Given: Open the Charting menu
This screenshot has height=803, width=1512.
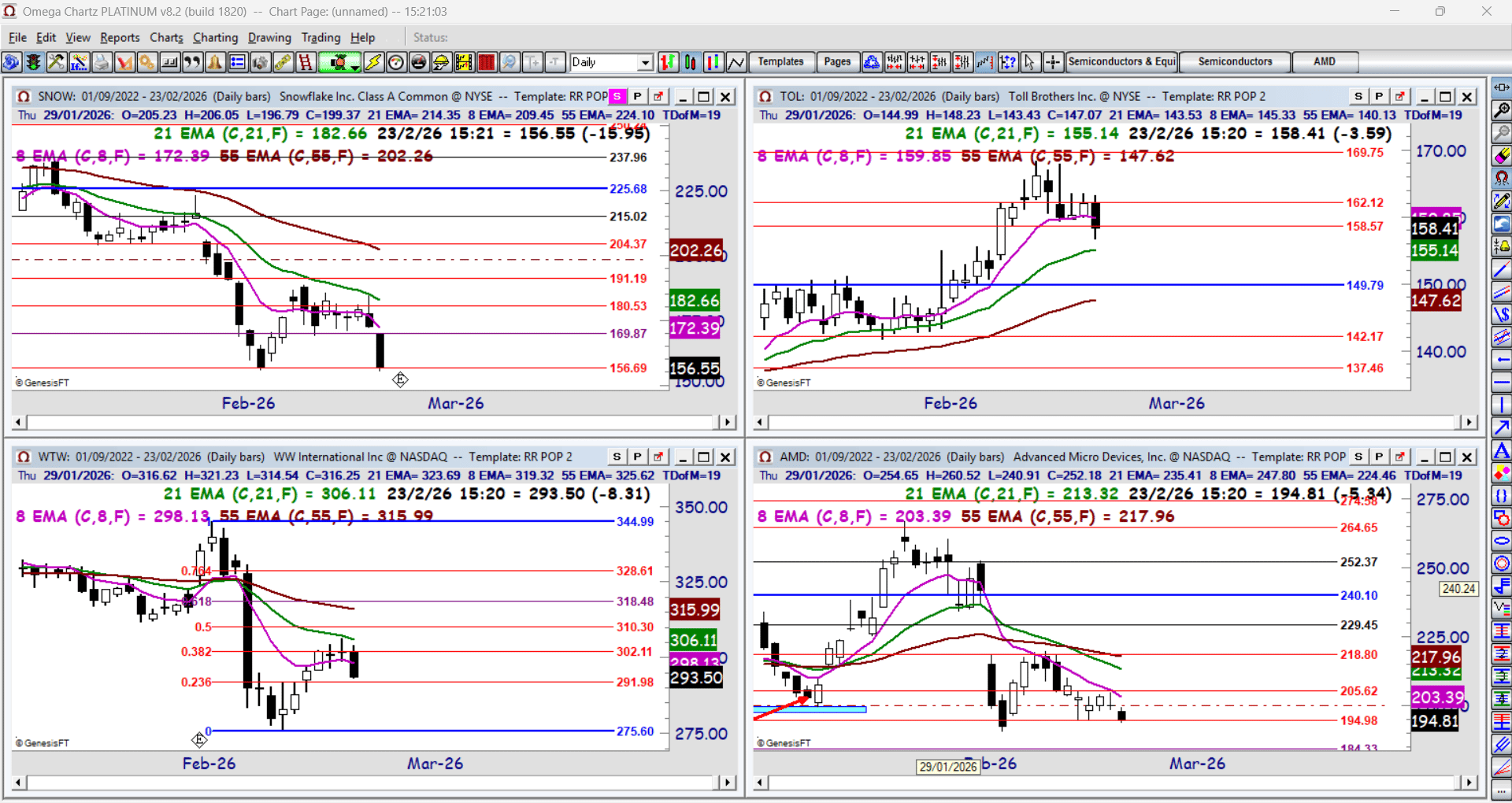Looking at the screenshot, I should 216,37.
